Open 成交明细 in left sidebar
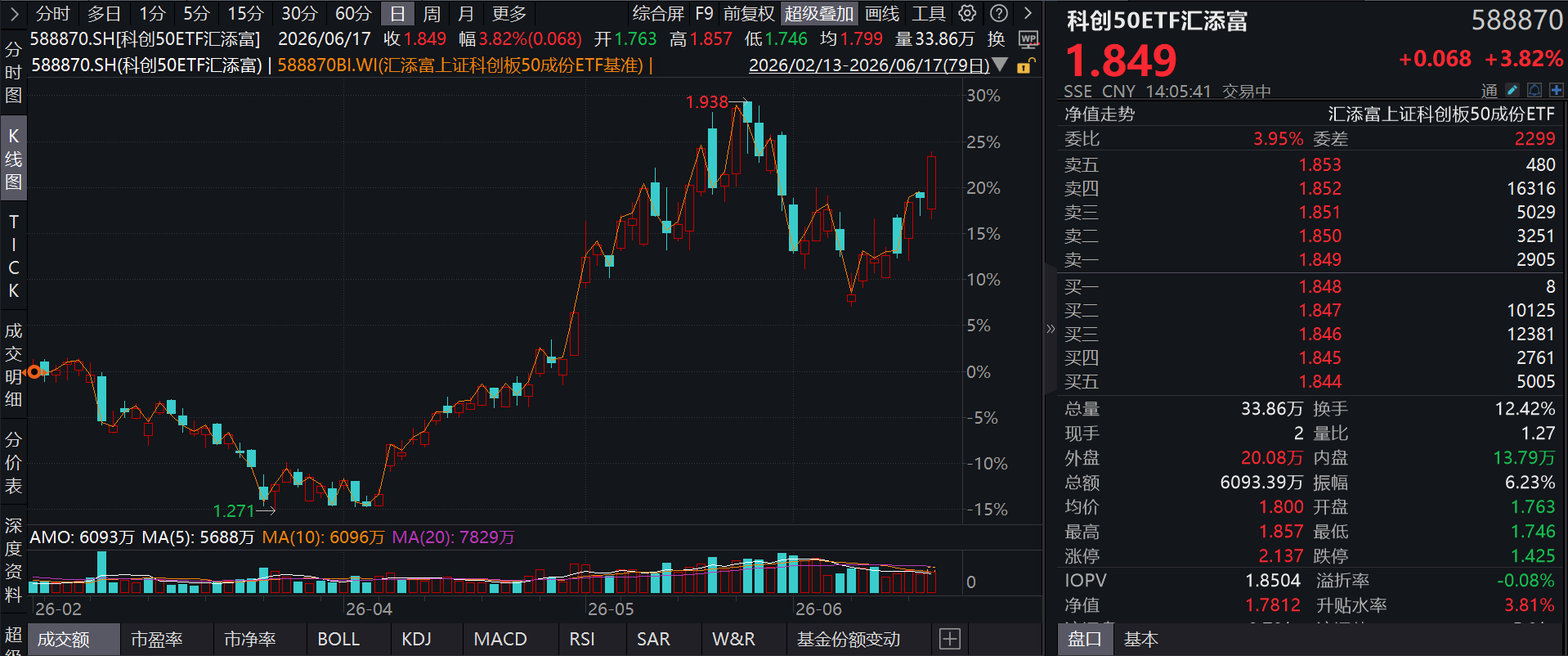1568x656 pixels. coord(13,365)
